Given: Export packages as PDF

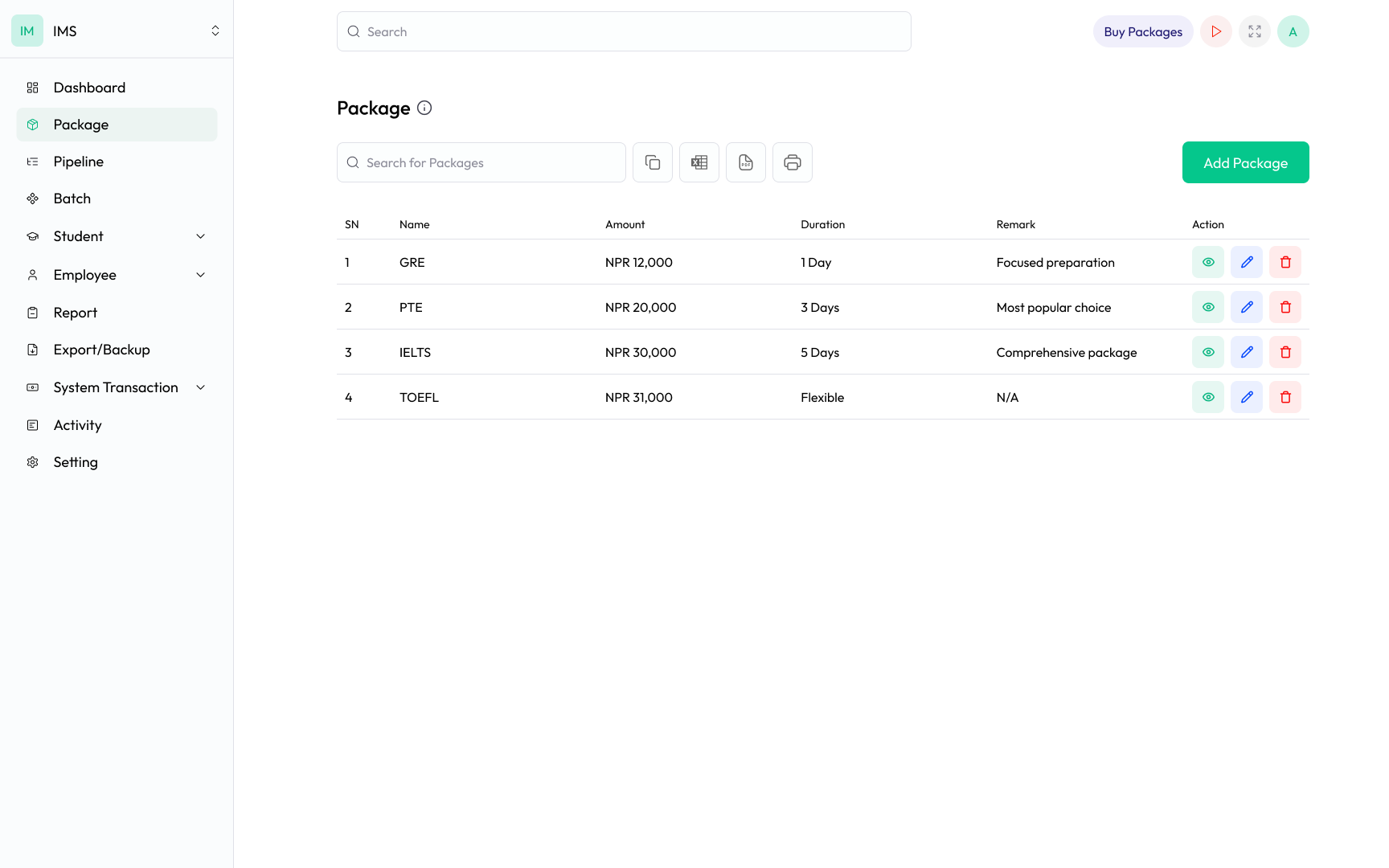Looking at the screenshot, I should click(746, 162).
